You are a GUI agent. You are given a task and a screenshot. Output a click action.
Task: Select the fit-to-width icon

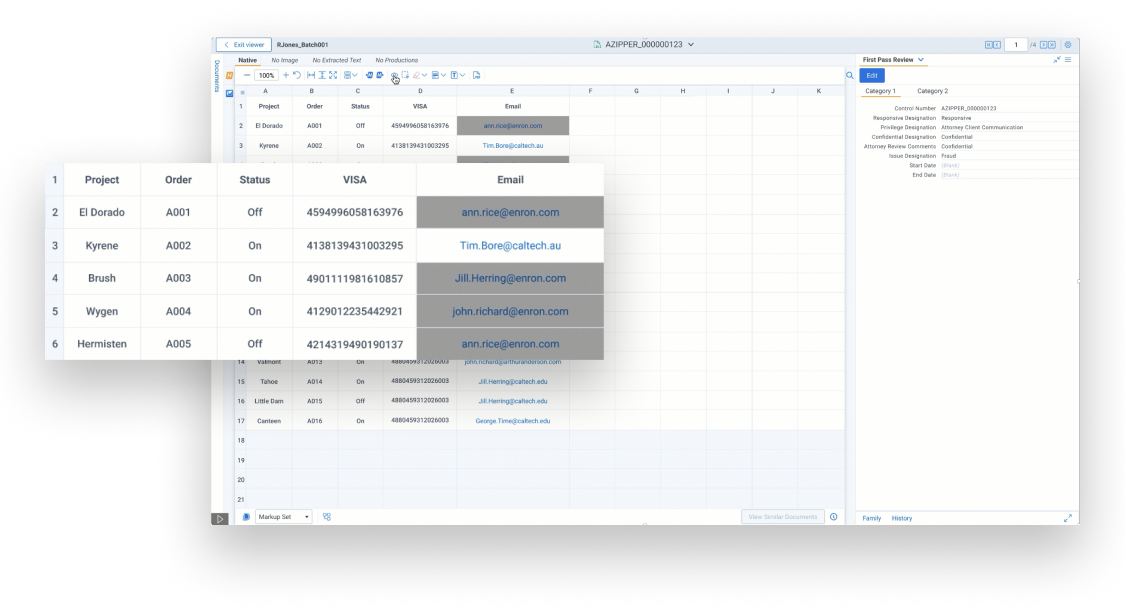tap(311, 75)
